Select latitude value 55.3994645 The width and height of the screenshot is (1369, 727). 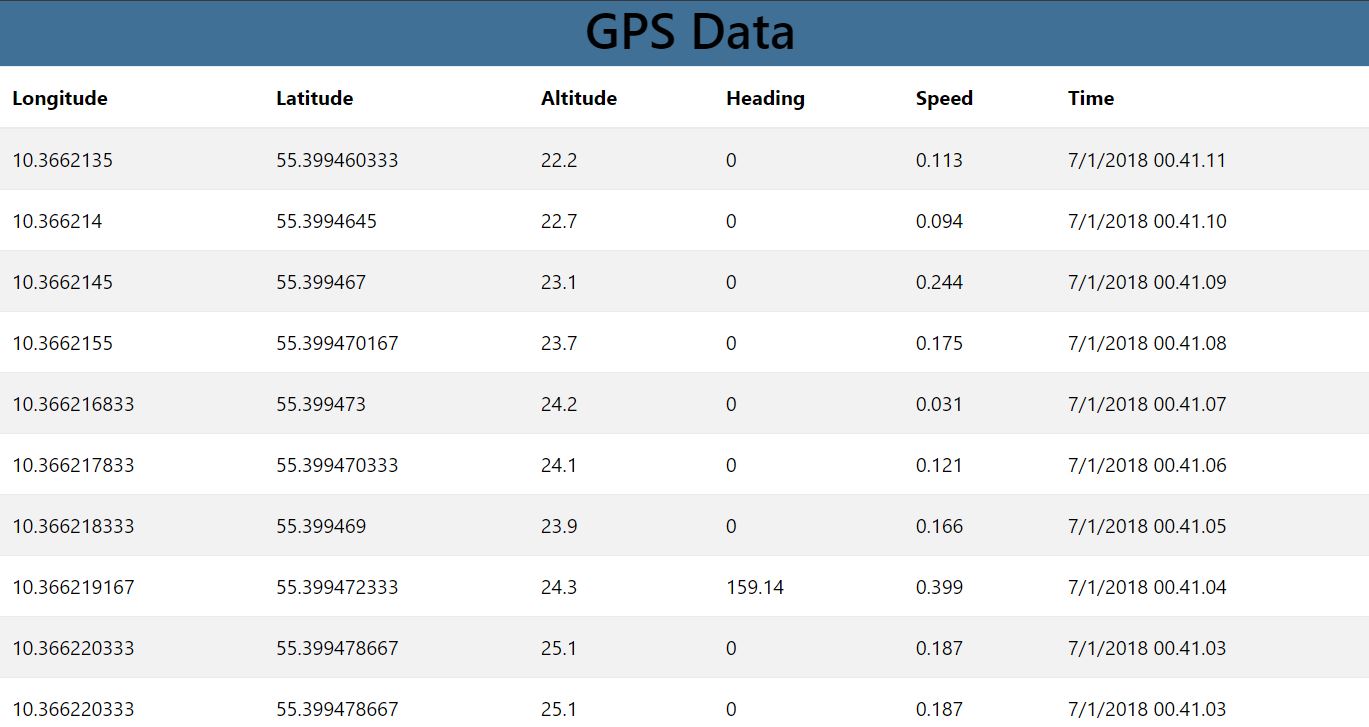click(x=326, y=221)
